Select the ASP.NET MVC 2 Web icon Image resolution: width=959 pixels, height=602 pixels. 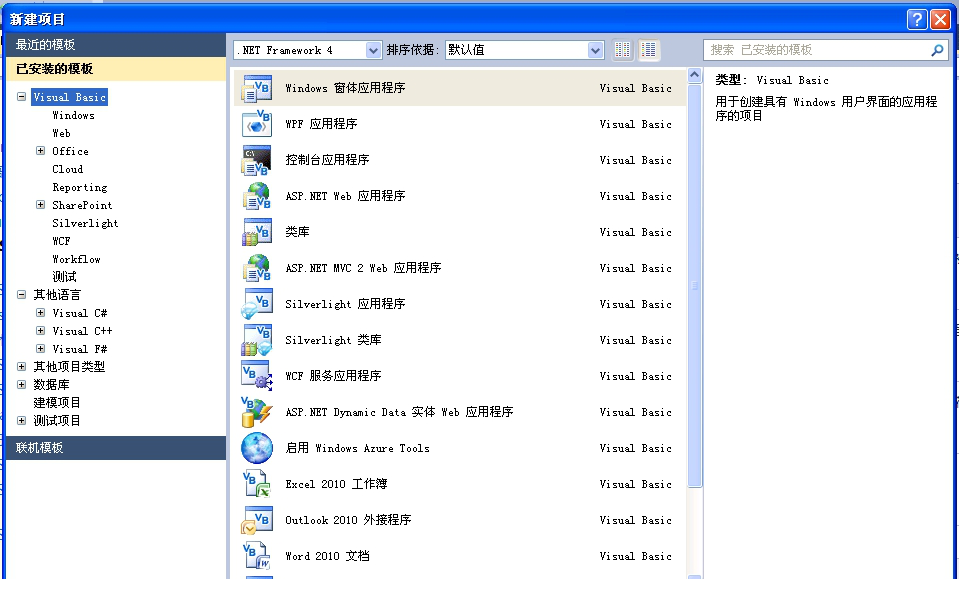click(x=257, y=269)
